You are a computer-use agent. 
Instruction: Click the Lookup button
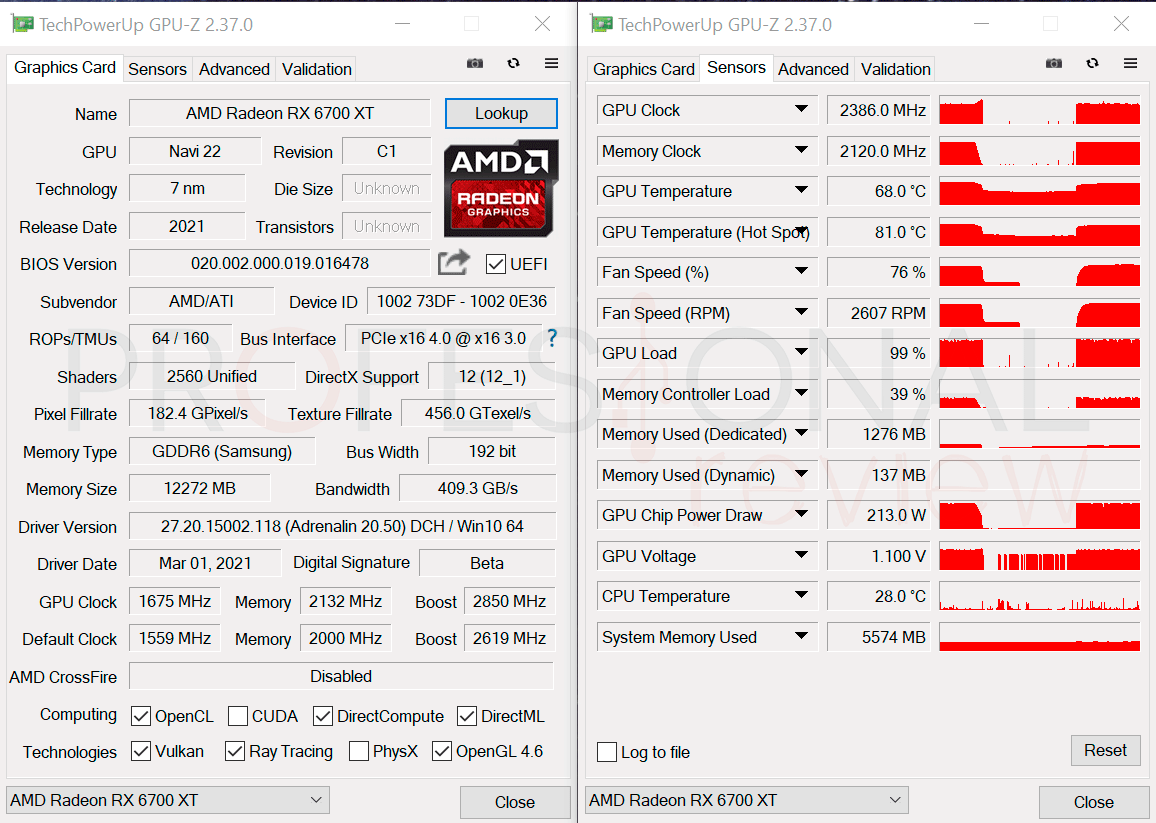[x=501, y=114]
